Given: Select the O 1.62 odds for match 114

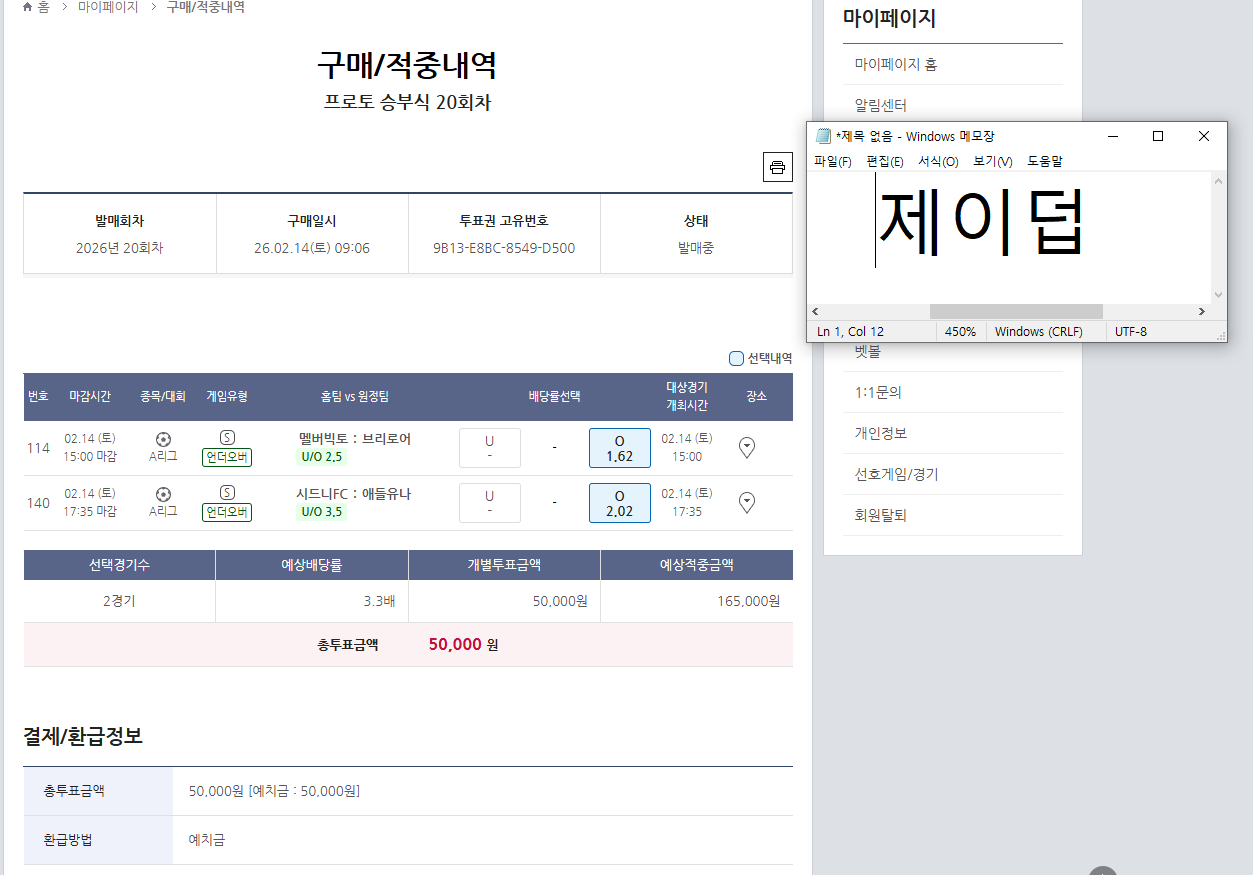Looking at the screenshot, I should 619,448.
